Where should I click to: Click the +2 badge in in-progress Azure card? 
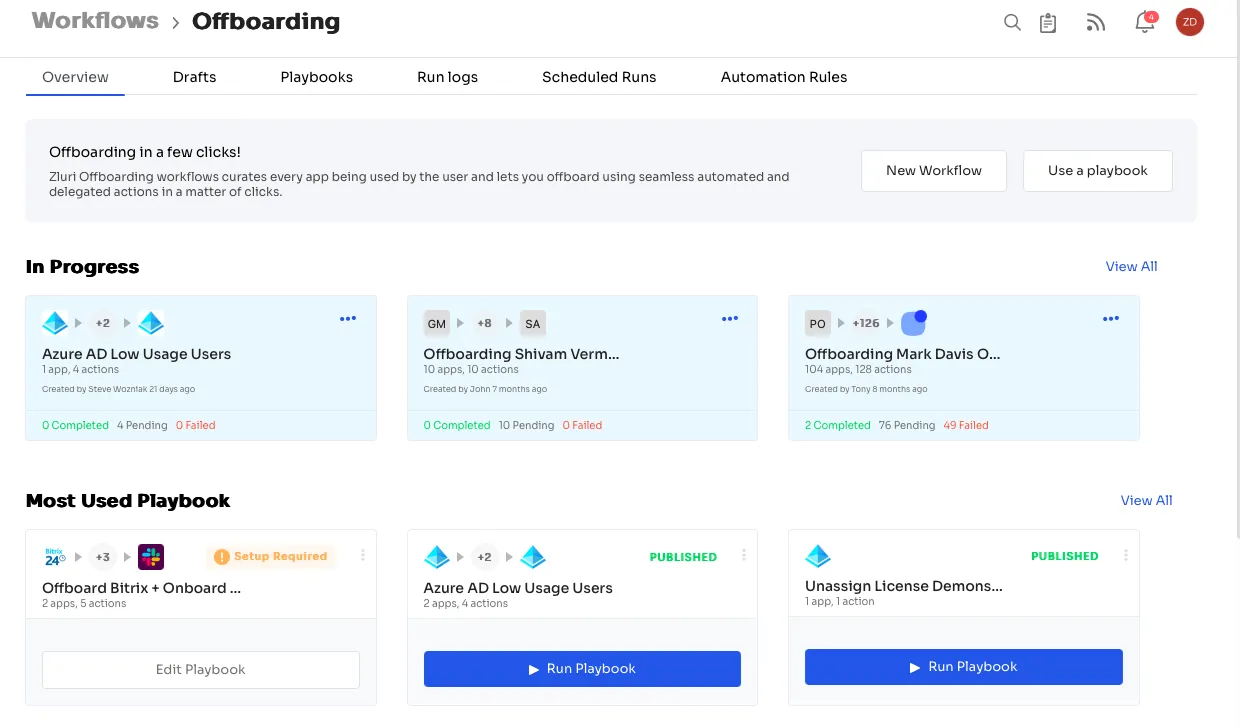pyautogui.click(x=103, y=323)
